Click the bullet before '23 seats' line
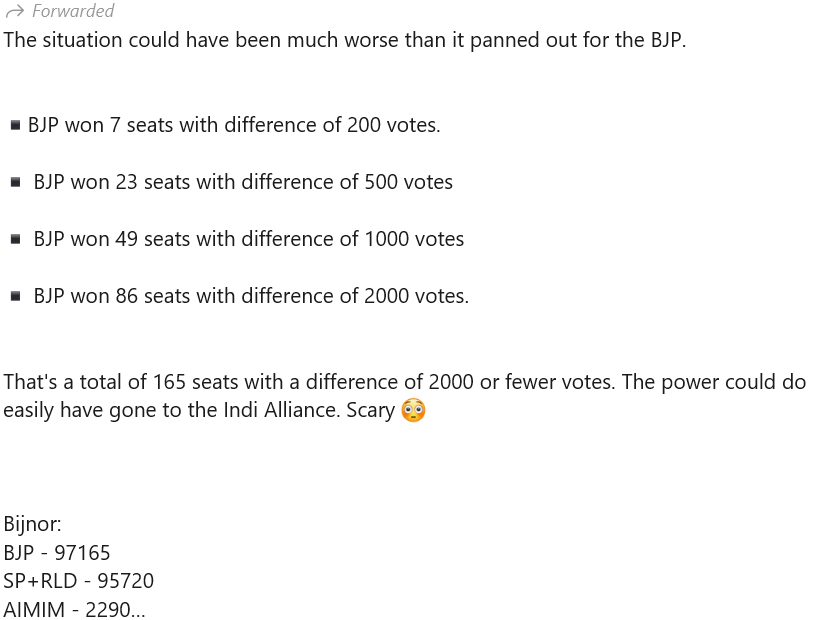Screen dimensions: 836x620 pyautogui.click(x=15, y=182)
